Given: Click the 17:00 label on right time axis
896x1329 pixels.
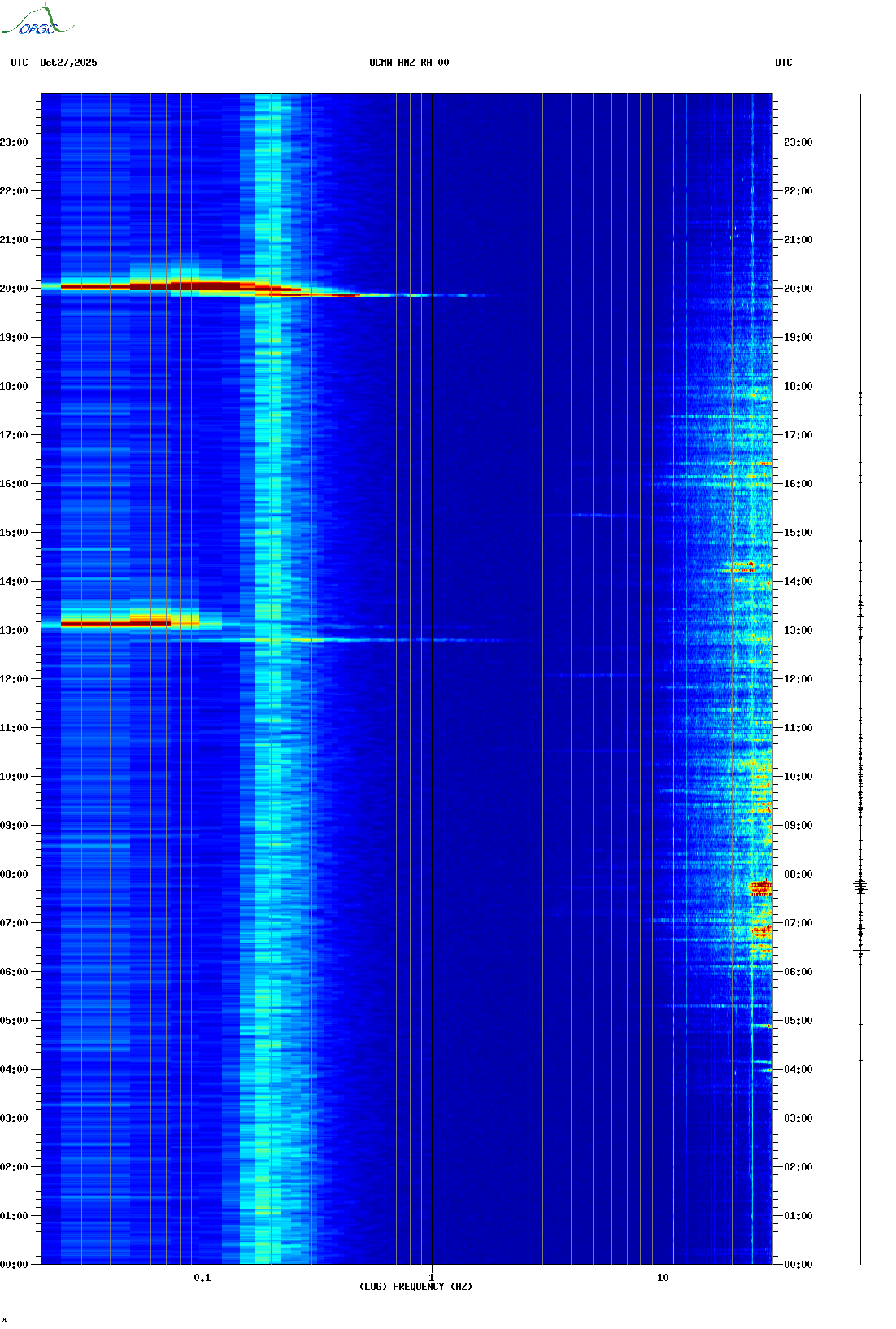Looking at the screenshot, I should tap(798, 435).
